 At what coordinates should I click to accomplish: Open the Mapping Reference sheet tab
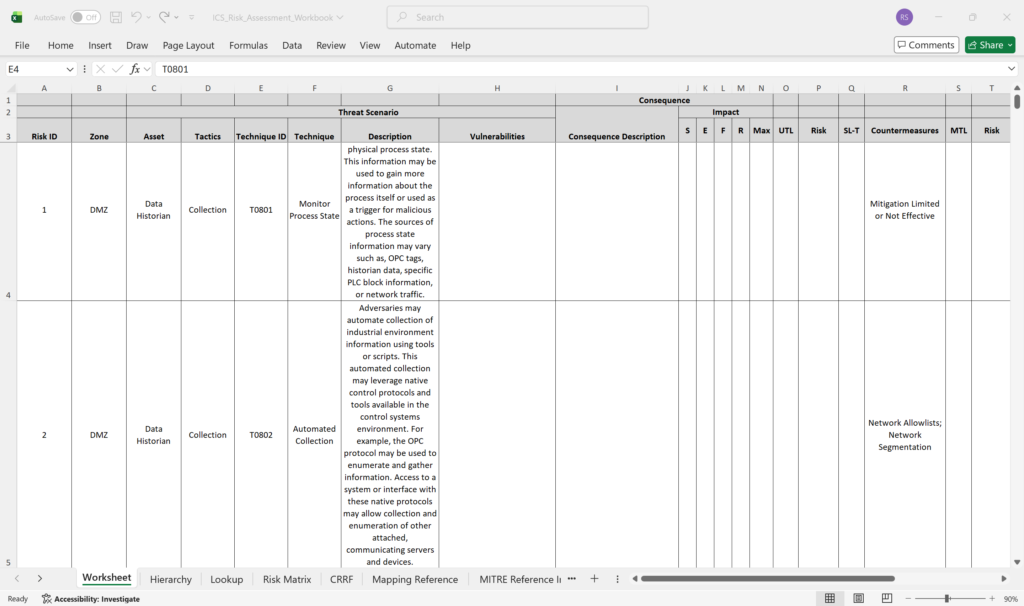click(415, 579)
